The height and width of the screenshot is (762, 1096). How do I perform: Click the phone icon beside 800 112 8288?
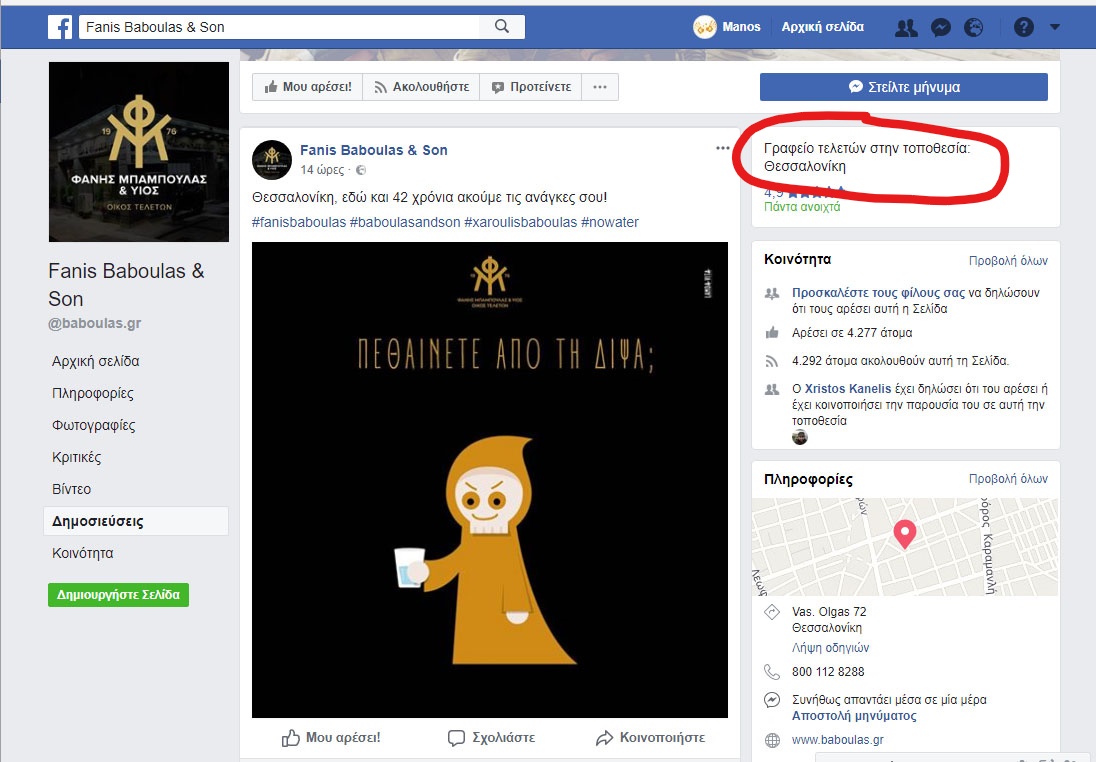(772, 673)
